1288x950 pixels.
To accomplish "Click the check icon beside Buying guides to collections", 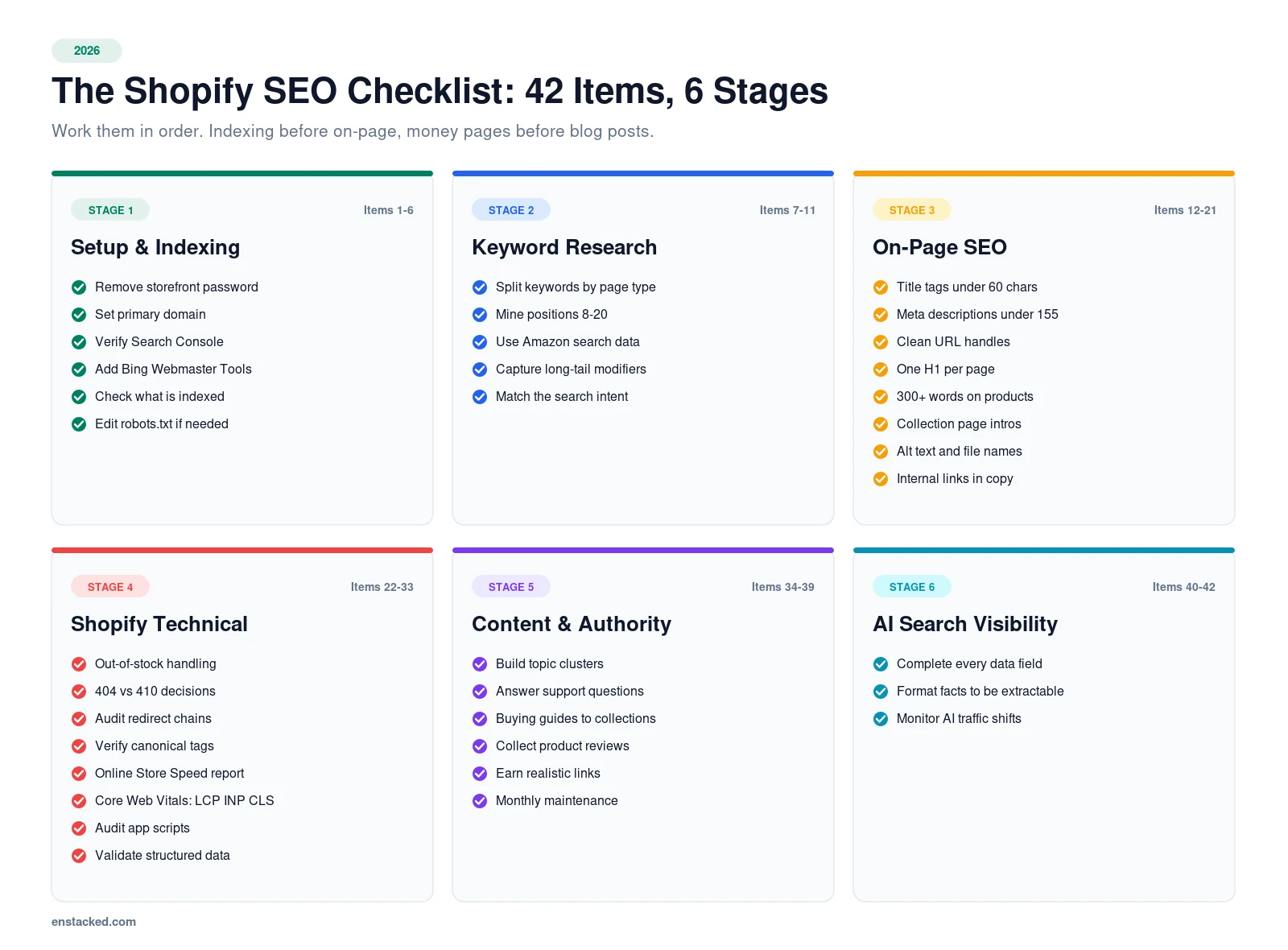I will pyautogui.click(x=480, y=719).
